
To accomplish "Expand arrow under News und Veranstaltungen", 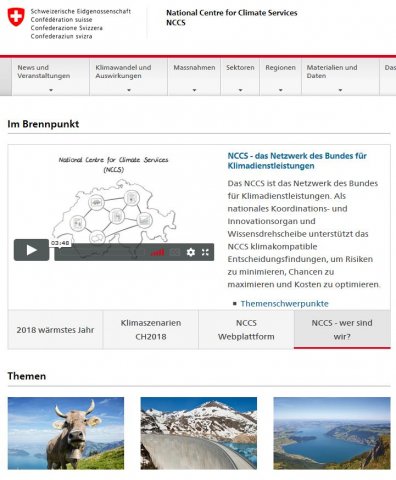I will point(51,90).
